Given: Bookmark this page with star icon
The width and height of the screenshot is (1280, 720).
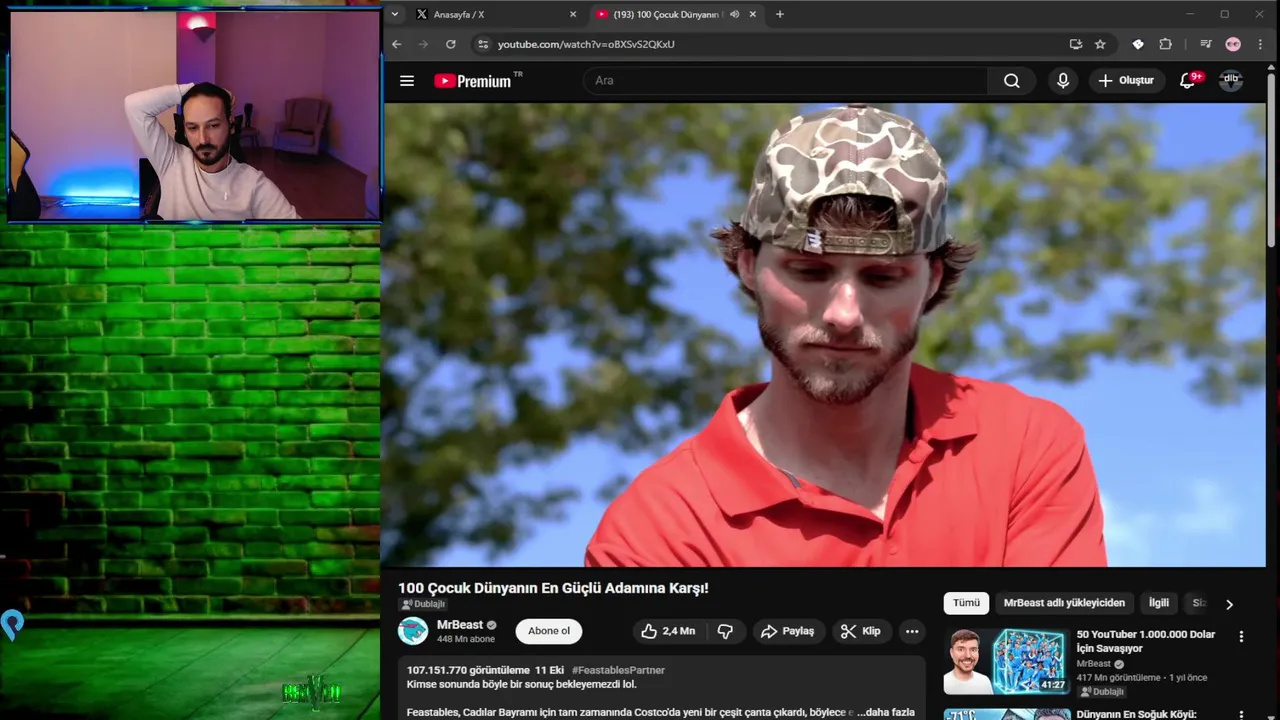Looking at the screenshot, I should (1100, 44).
